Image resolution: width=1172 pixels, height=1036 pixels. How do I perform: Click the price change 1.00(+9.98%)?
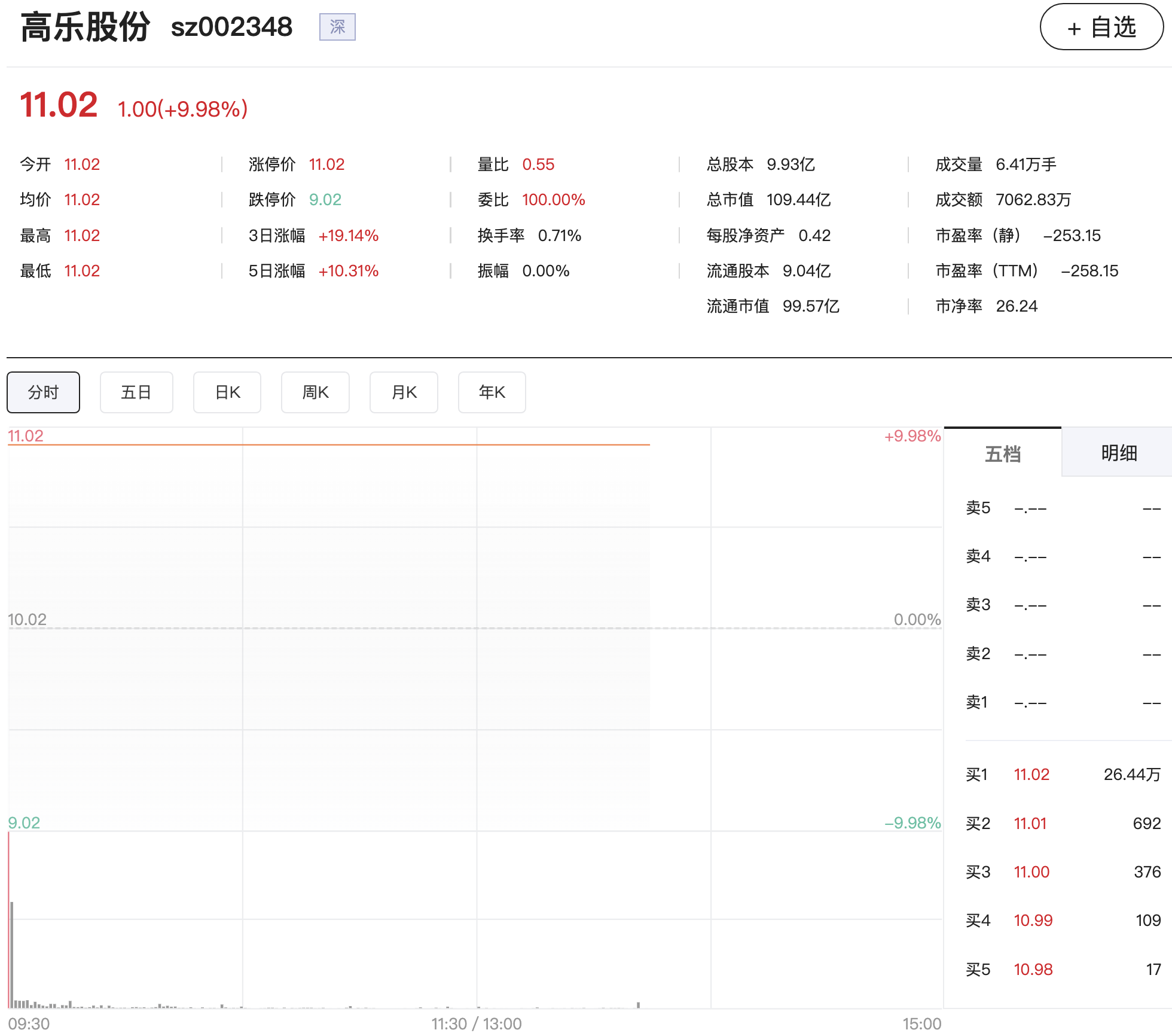click(x=182, y=109)
